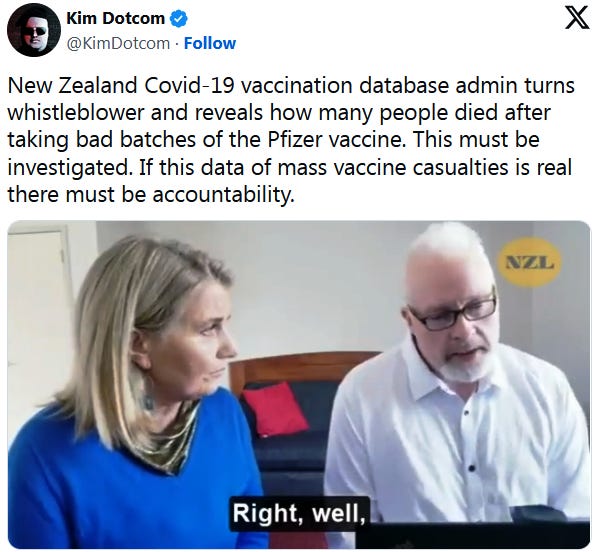Open the X logo in the corner
The height and width of the screenshot is (552, 598).
pos(577,17)
